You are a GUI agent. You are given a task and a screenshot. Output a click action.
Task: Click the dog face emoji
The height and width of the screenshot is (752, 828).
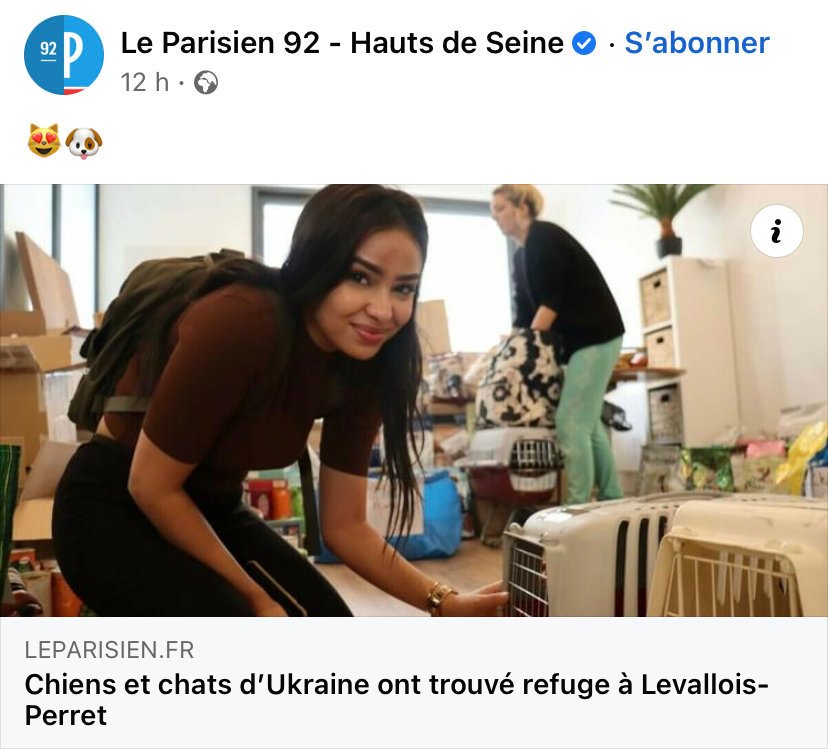84,143
